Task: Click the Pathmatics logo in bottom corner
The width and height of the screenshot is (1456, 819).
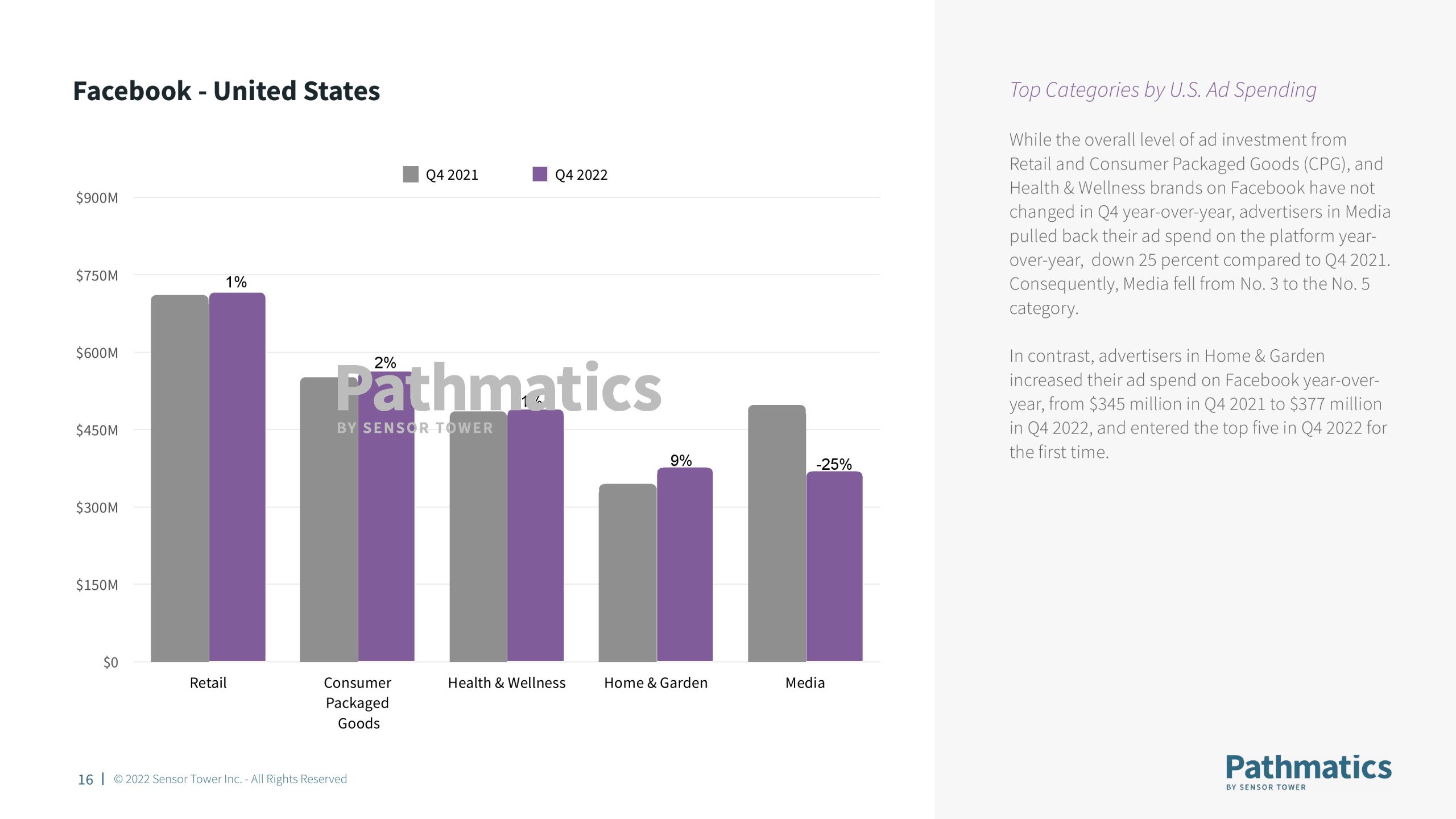Action: [x=1308, y=772]
